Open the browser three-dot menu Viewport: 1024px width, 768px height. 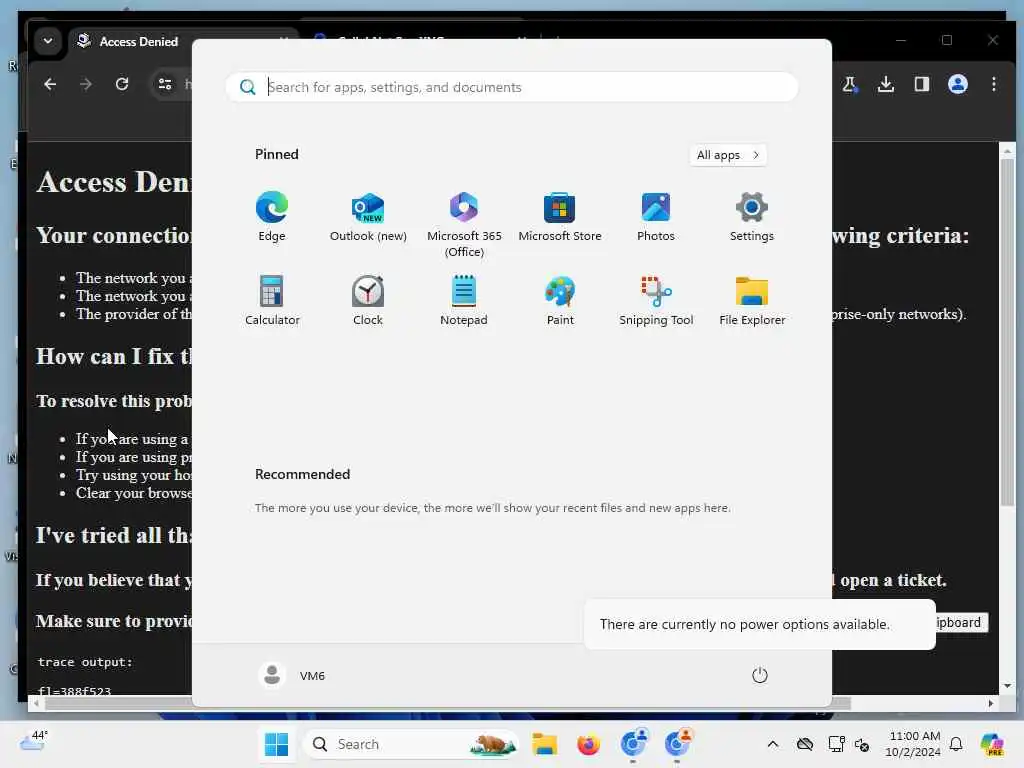coord(993,84)
